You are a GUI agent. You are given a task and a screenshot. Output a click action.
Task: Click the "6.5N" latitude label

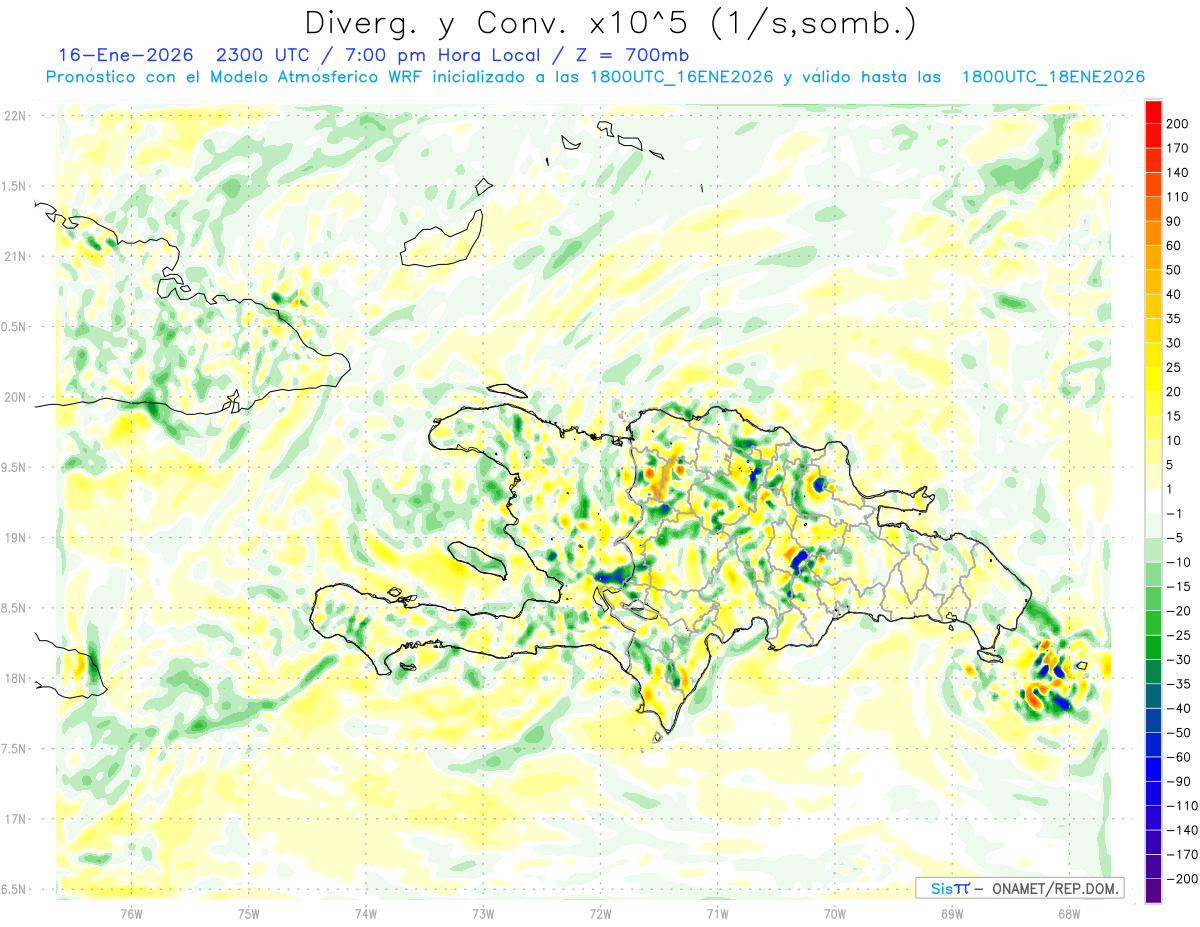[15, 890]
